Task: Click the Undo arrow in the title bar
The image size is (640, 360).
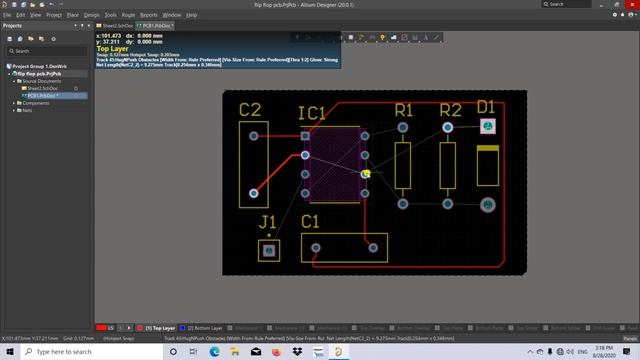Action: coord(51,4)
